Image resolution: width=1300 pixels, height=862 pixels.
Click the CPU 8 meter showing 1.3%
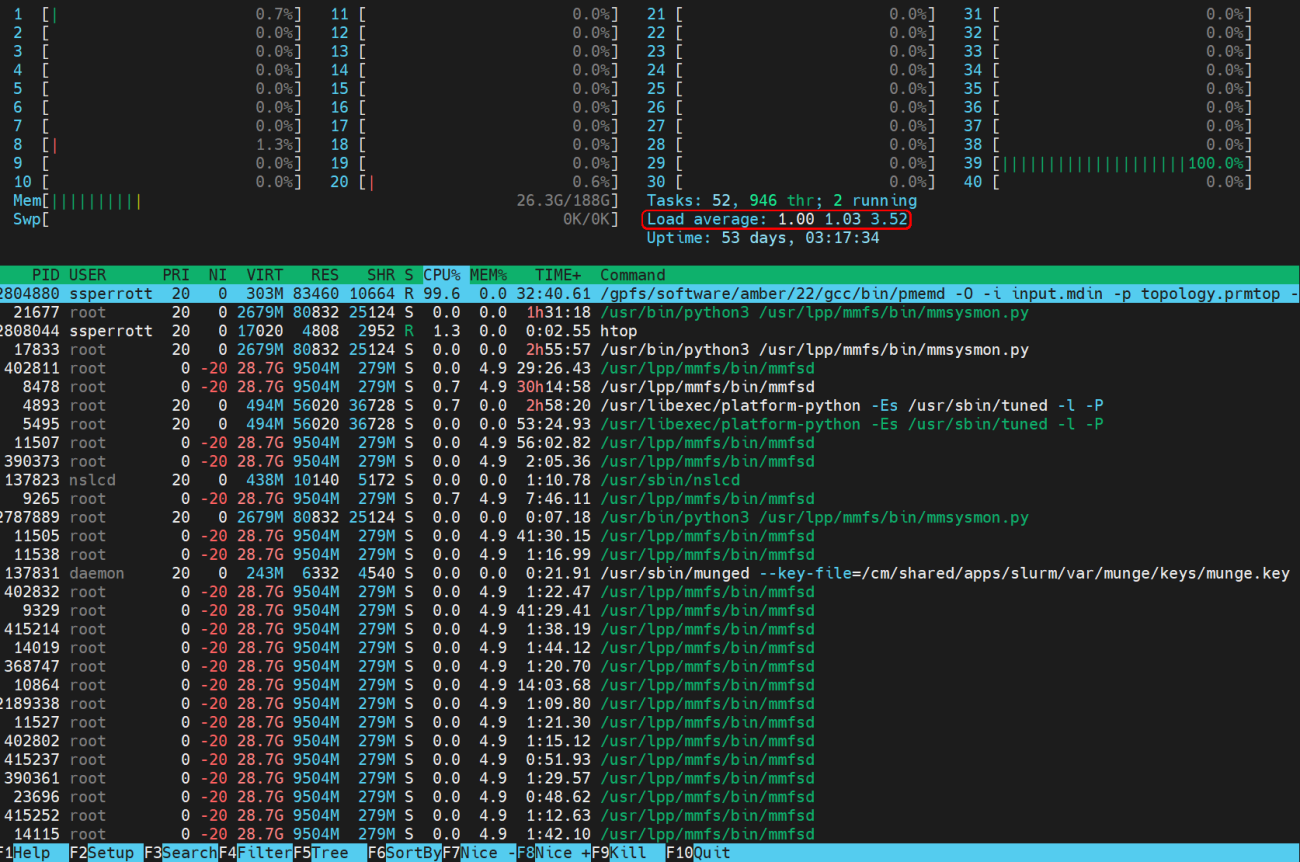point(158,145)
